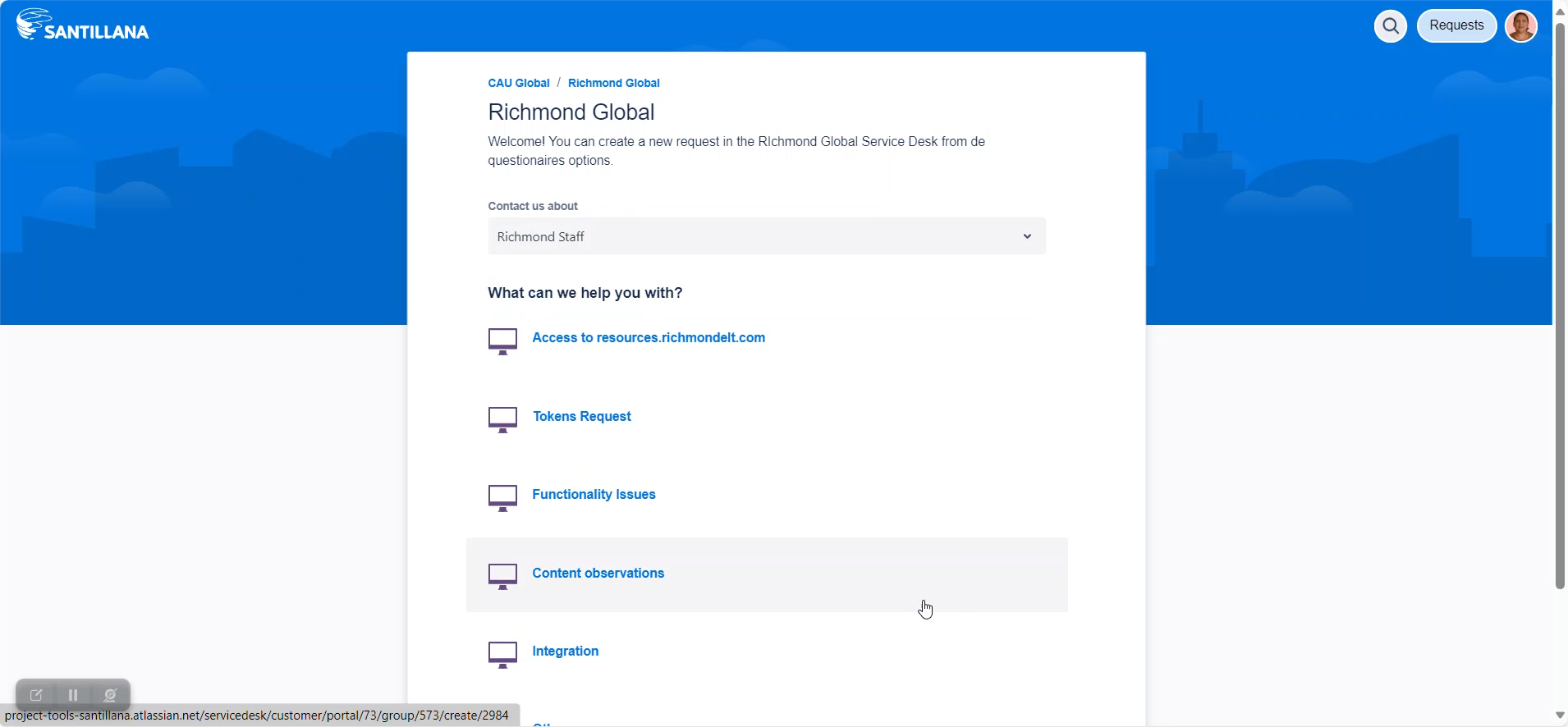Click the monitor icon beside Tokens Request
The width and height of the screenshot is (1568, 727).
coord(502,419)
